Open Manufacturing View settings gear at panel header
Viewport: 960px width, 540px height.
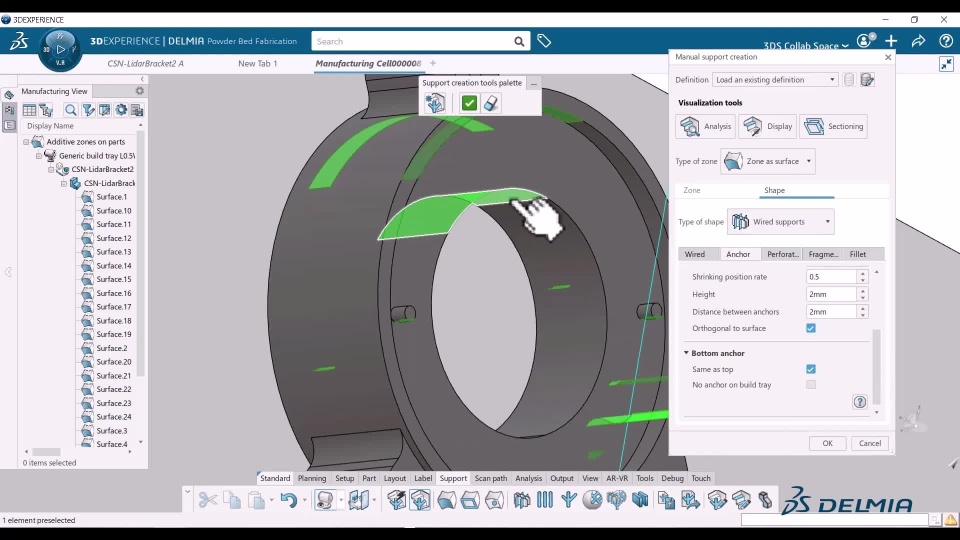pos(140,91)
